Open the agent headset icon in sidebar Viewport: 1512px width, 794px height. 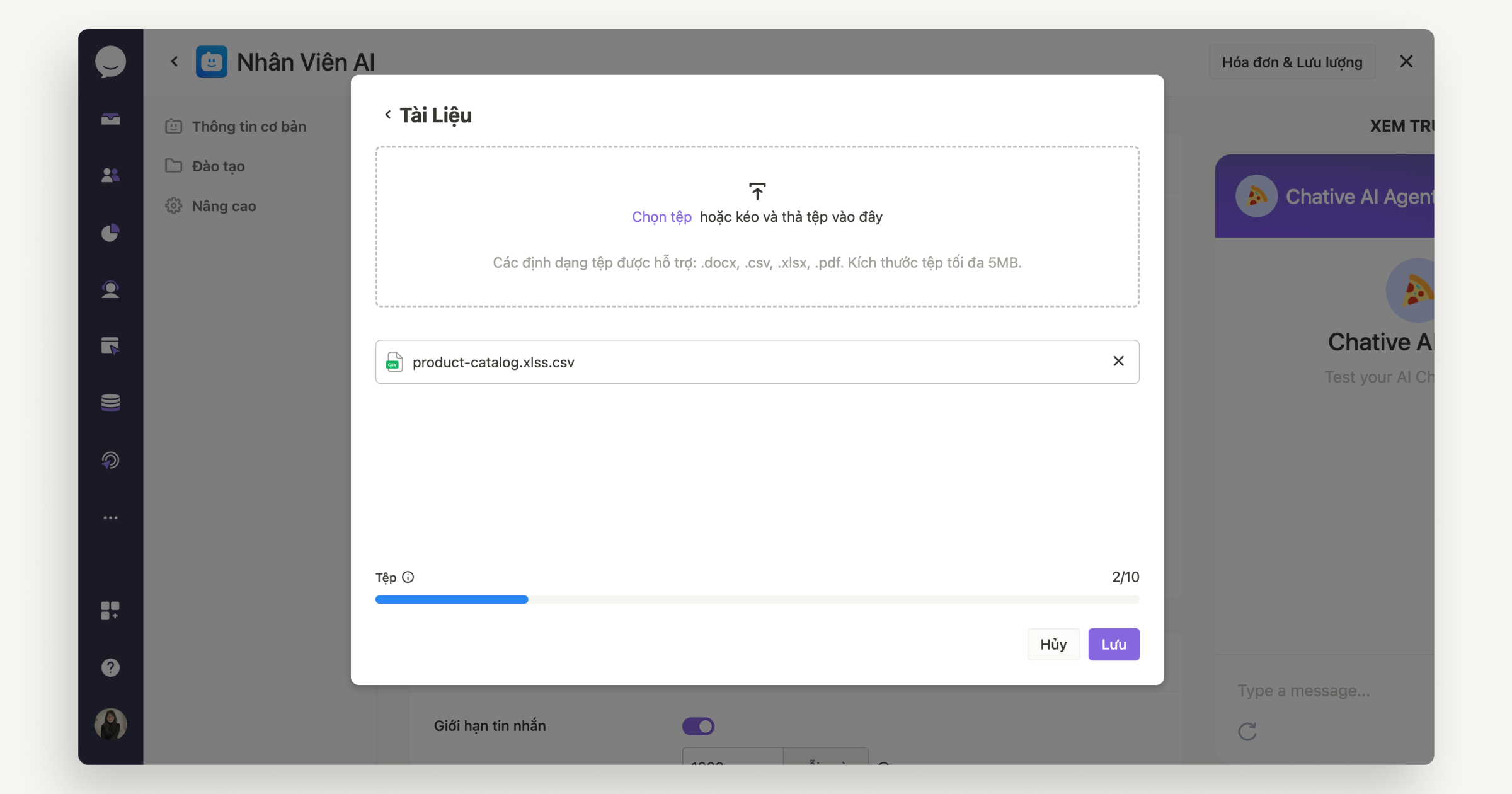pyautogui.click(x=110, y=289)
